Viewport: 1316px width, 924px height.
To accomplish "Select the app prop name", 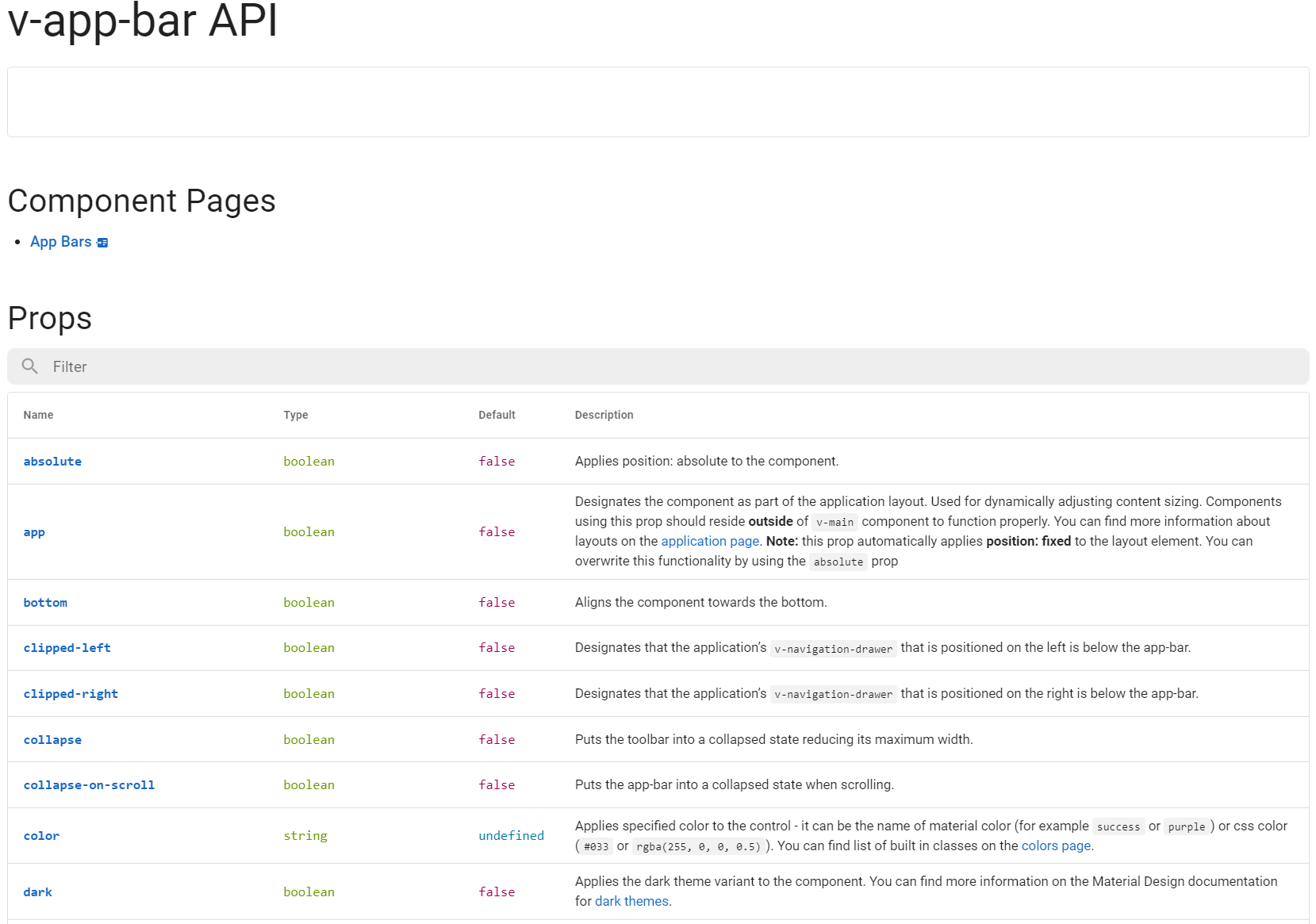I will (34, 532).
